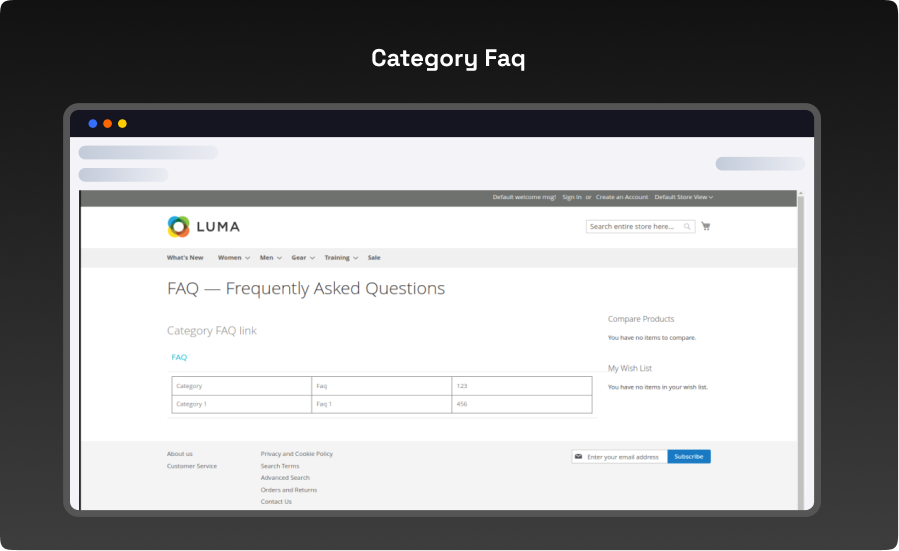Click the Luma logo icon

coord(178,227)
